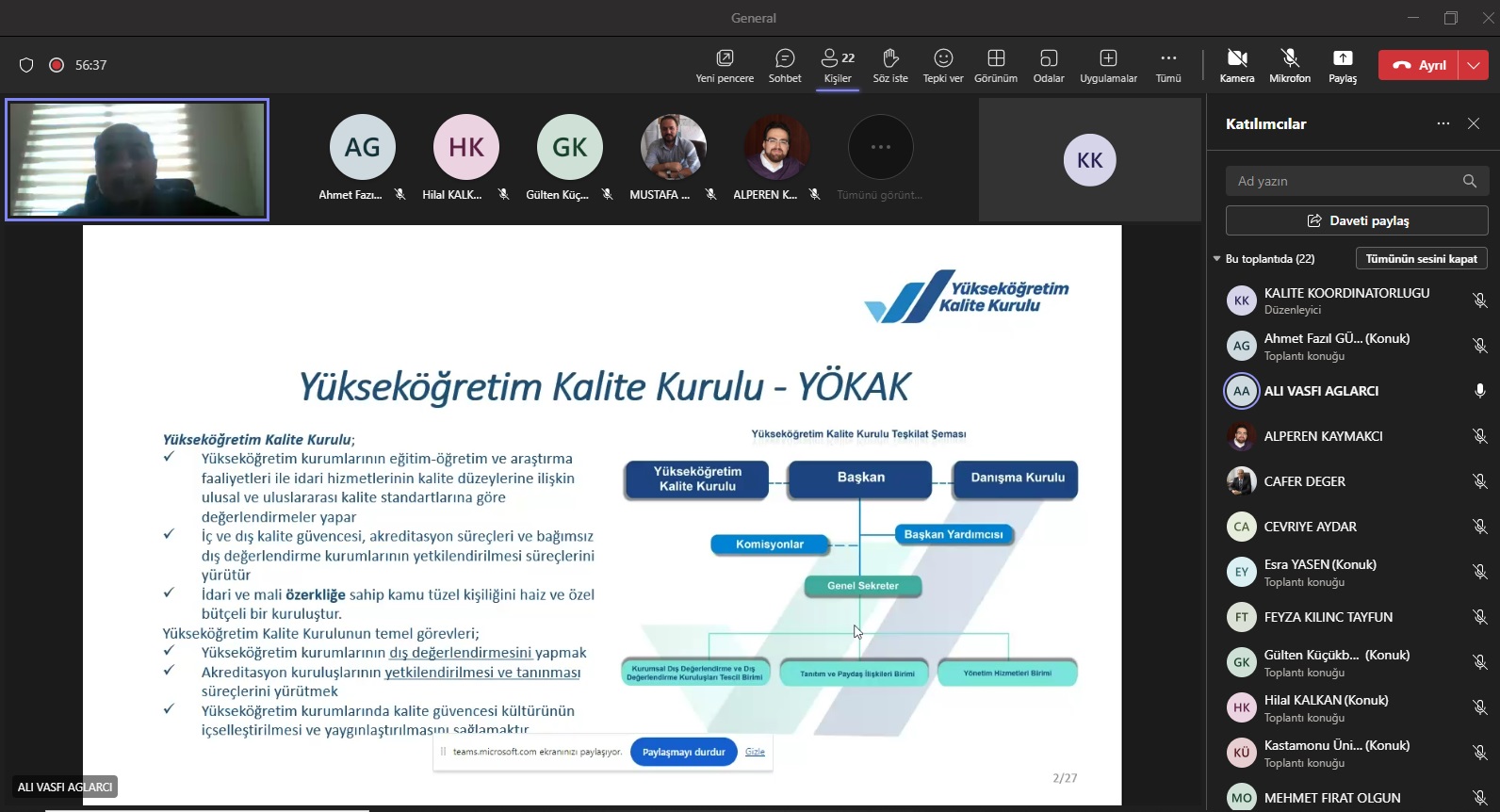This screenshot has height=812, width=1500.
Task: Click the GK Gülten Küçükbaşol avatar
Action: pos(570,147)
